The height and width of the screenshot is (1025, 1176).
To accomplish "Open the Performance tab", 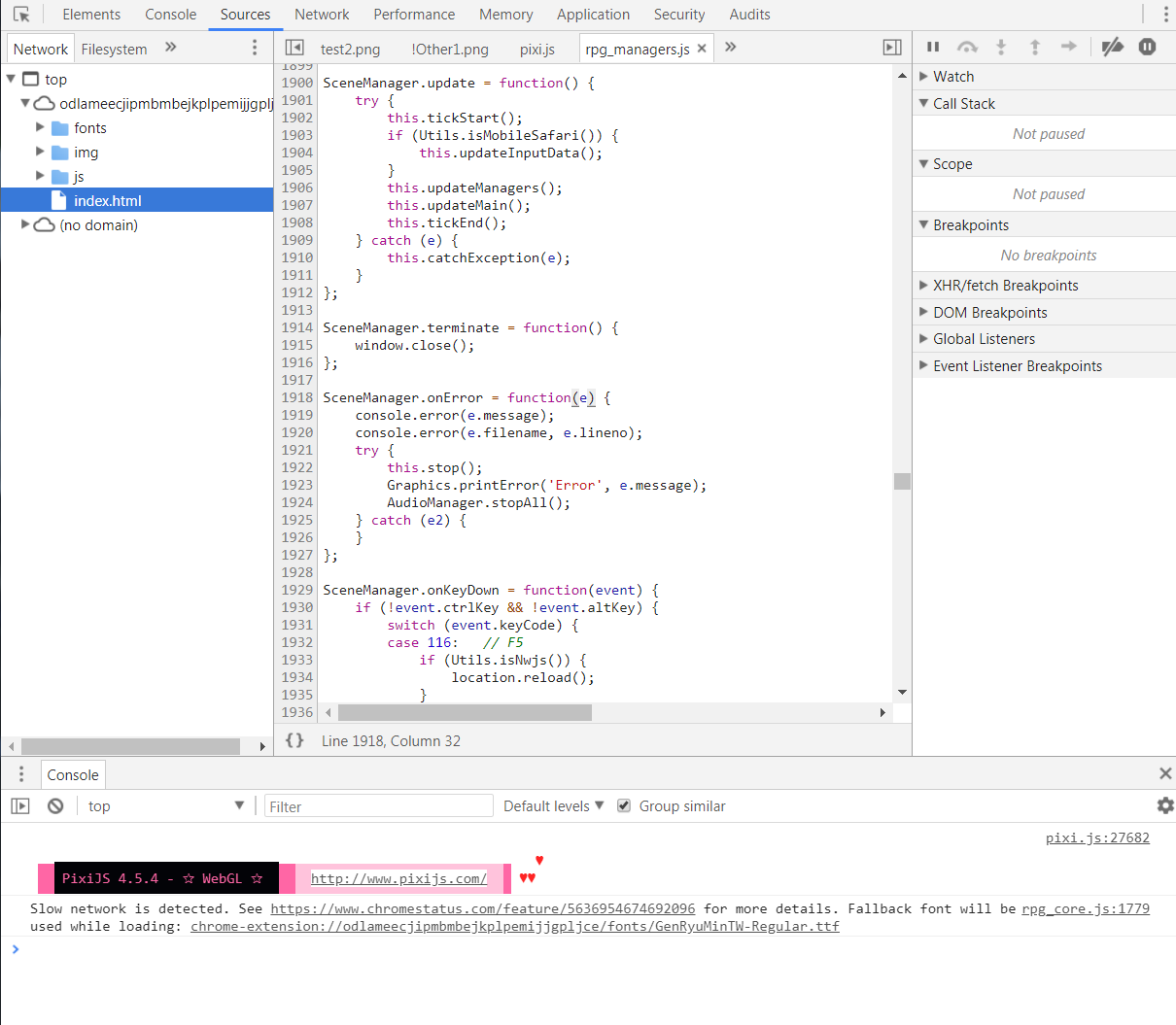I will pyautogui.click(x=414, y=15).
